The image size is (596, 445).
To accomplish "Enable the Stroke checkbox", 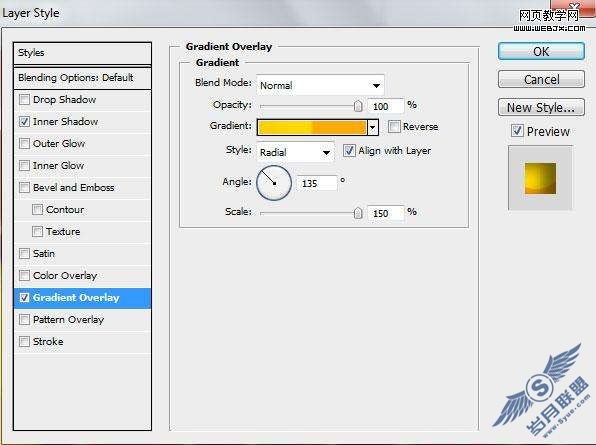I will click(24, 342).
